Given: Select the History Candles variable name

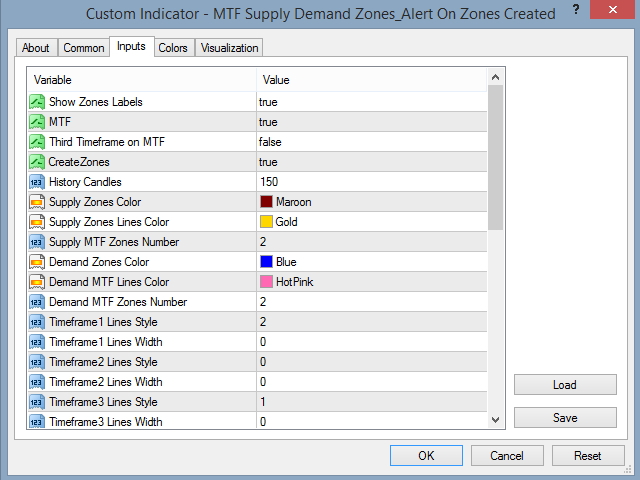Looking at the screenshot, I should pos(85,182).
